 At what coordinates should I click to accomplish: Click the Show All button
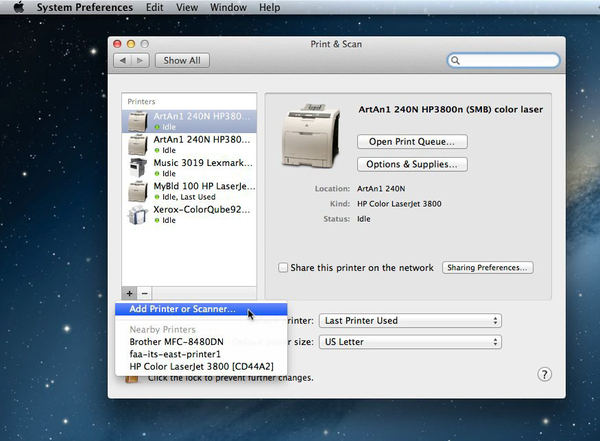tap(182, 60)
